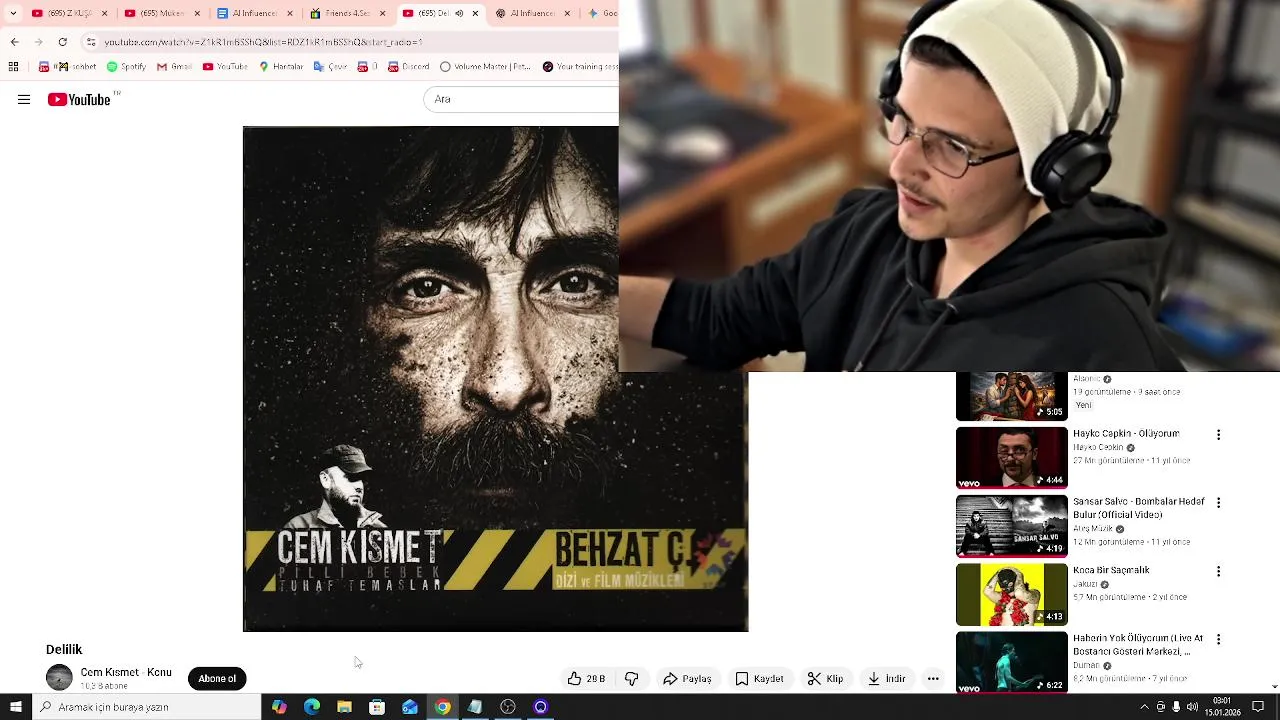This screenshot has height=720, width=1280.
Task: Open the Windows Start menu
Action: point(16,707)
